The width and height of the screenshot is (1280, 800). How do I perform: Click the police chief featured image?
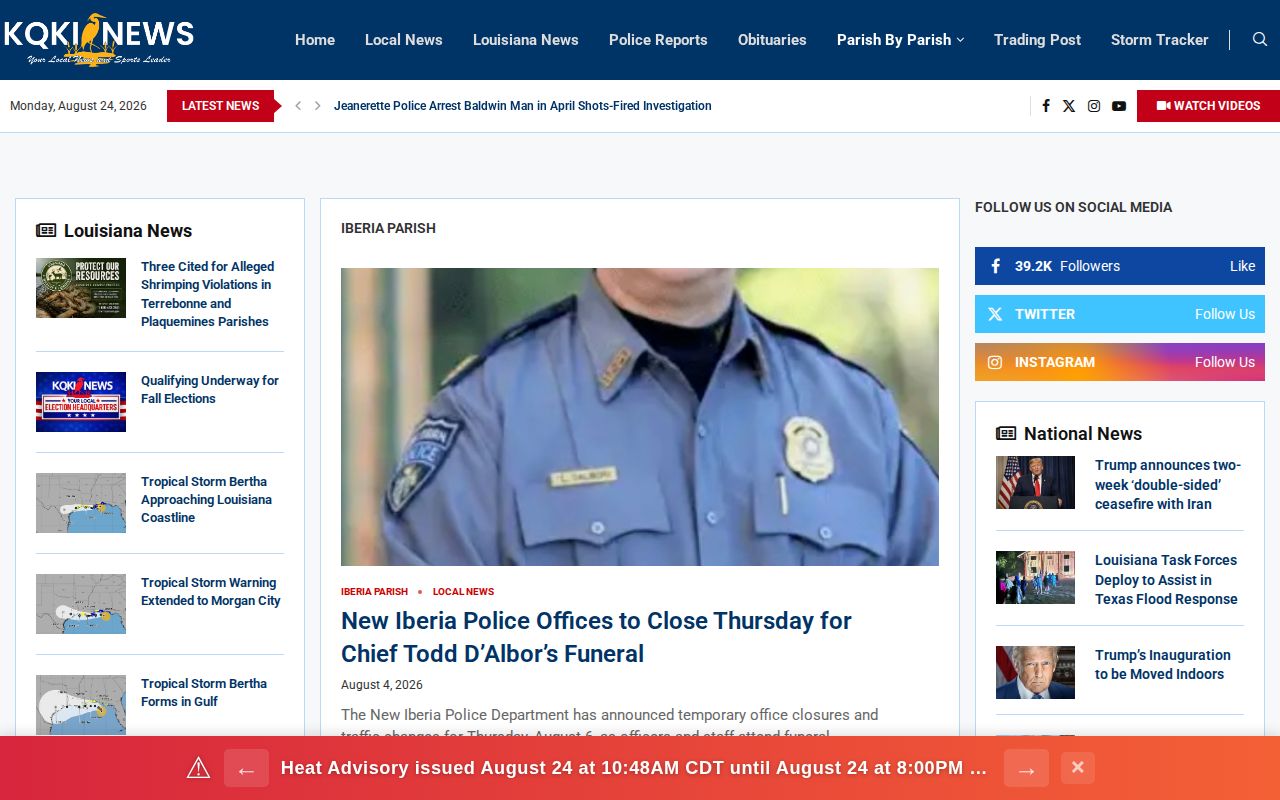pos(640,417)
